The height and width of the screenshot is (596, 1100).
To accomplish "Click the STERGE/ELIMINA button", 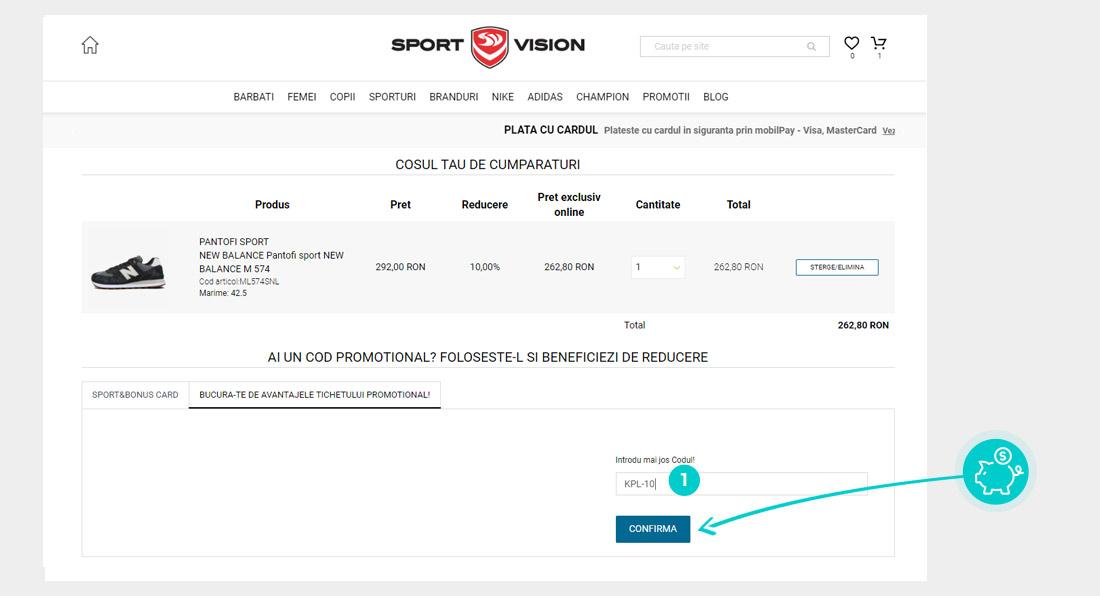I will click(837, 267).
